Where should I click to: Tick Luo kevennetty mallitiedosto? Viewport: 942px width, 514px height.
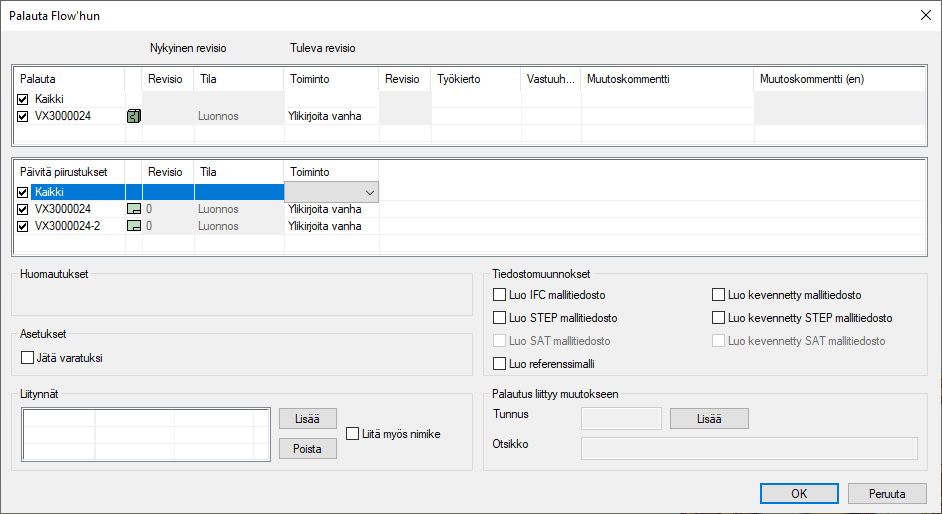(719, 295)
